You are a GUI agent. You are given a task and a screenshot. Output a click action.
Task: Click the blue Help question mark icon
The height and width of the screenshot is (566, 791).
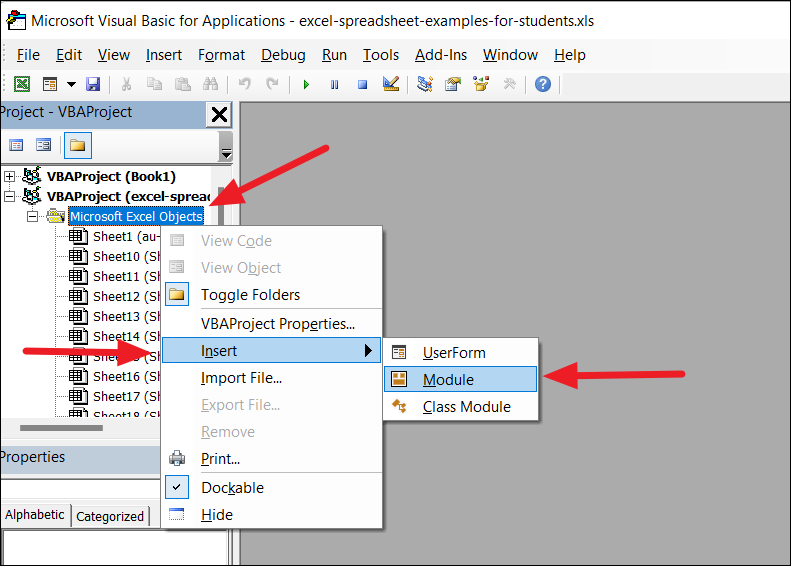click(x=543, y=84)
